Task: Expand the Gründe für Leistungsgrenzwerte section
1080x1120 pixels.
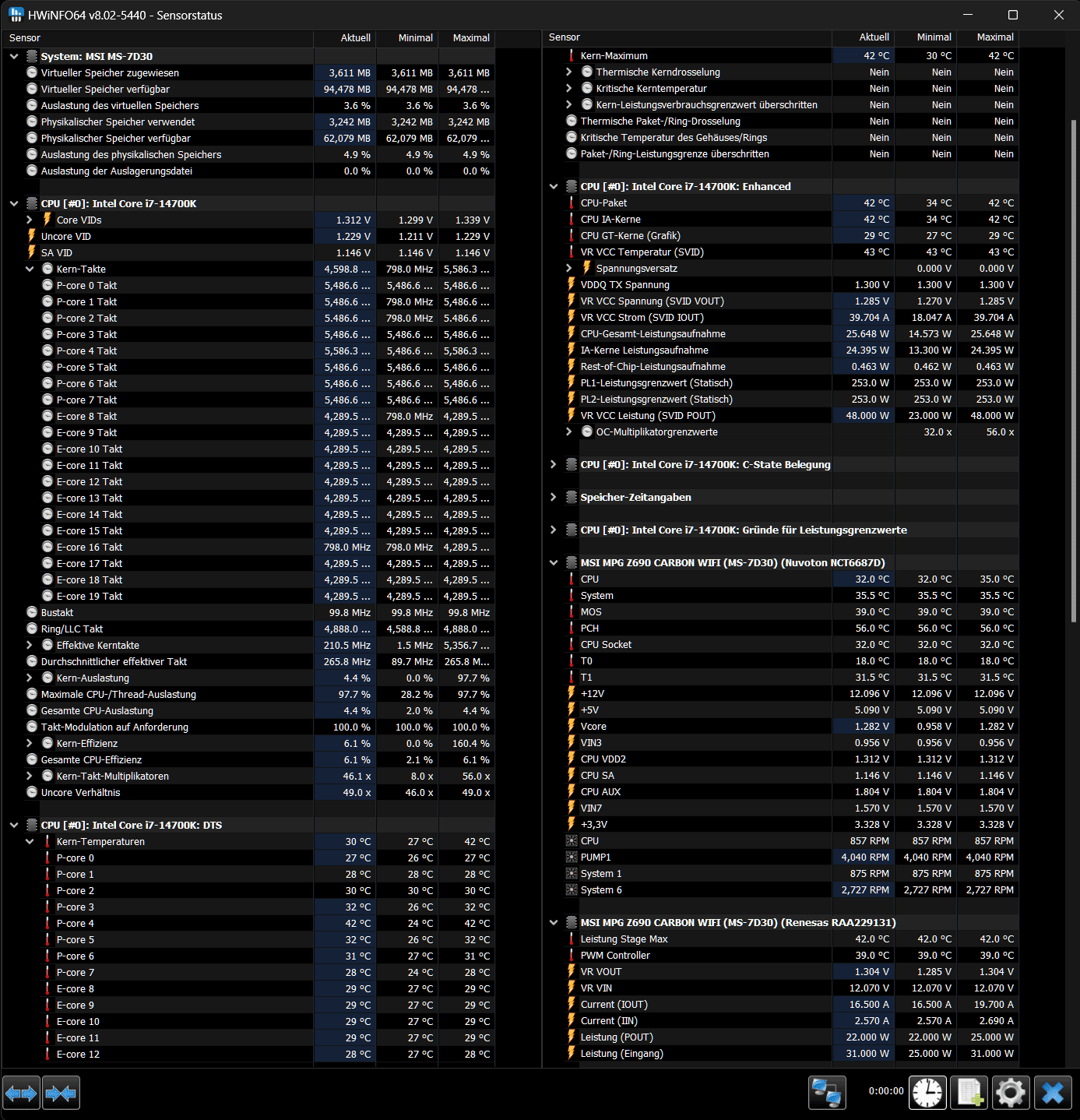Action: click(x=554, y=530)
